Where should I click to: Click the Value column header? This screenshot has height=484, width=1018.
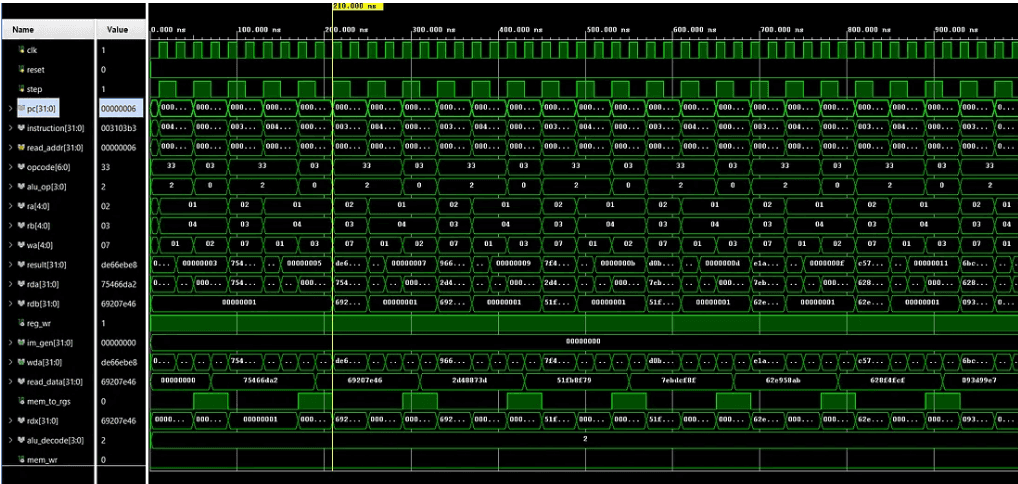[121, 29]
